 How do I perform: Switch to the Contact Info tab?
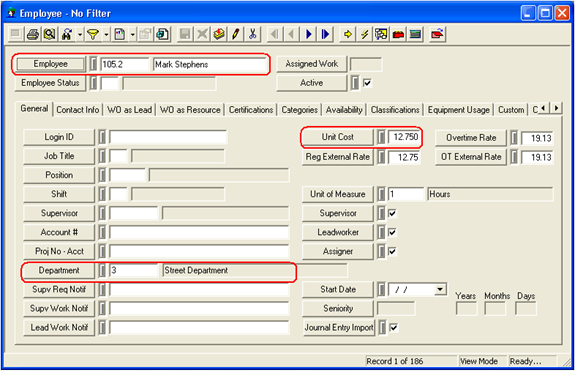[x=78, y=110]
